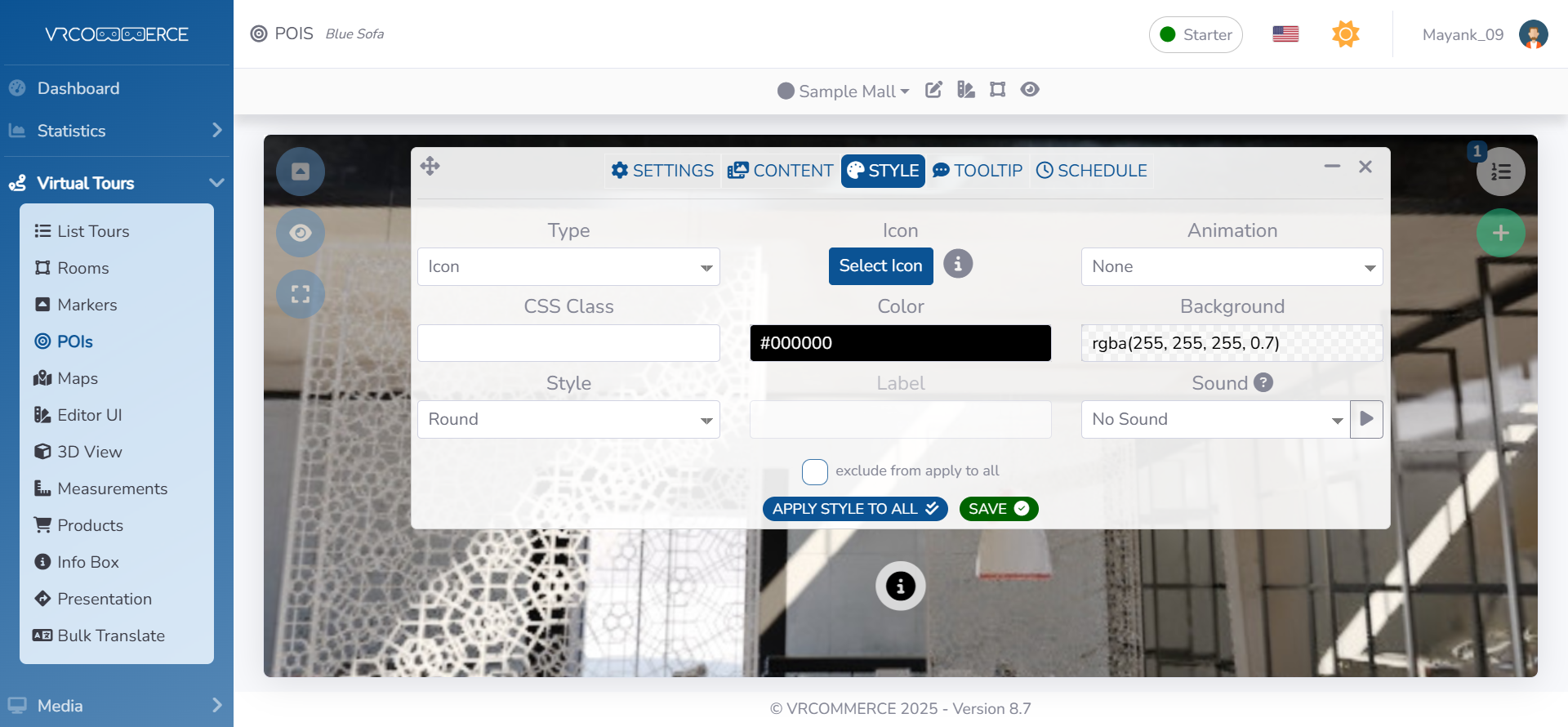Open the Animation dropdown showing None
The image size is (1568, 727).
1232,267
